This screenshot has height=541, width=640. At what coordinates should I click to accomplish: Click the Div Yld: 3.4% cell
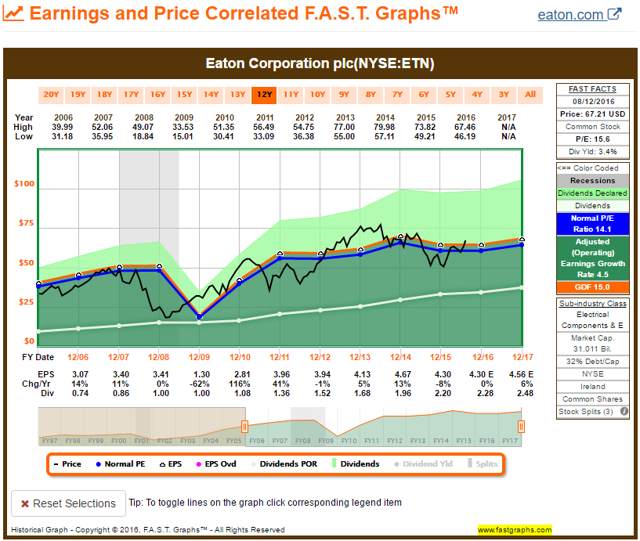[x=593, y=152]
